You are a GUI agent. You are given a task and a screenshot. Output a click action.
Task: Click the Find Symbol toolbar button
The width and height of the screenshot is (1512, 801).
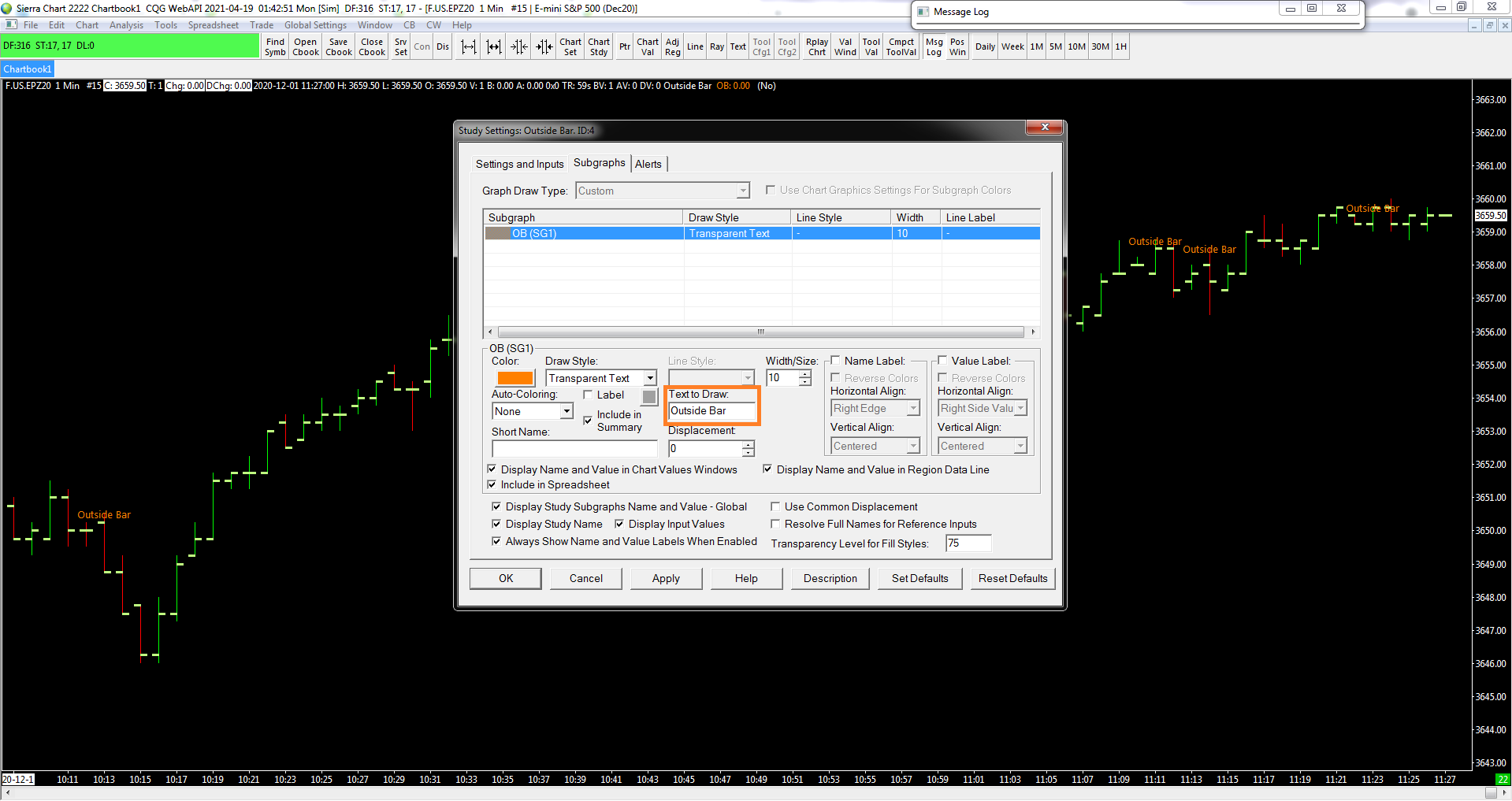(x=275, y=47)
